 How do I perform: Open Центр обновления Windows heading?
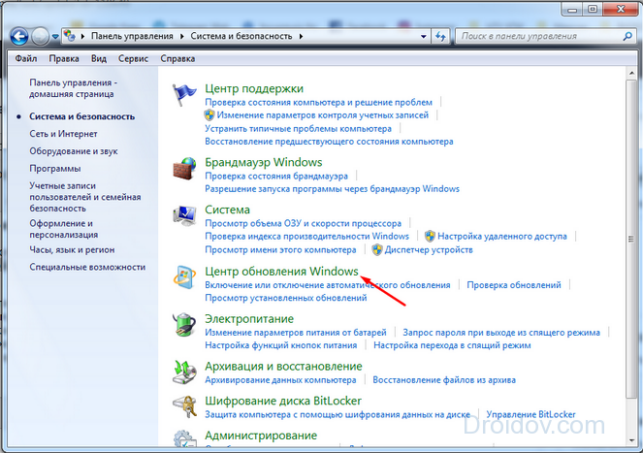[x=282, y=271]
